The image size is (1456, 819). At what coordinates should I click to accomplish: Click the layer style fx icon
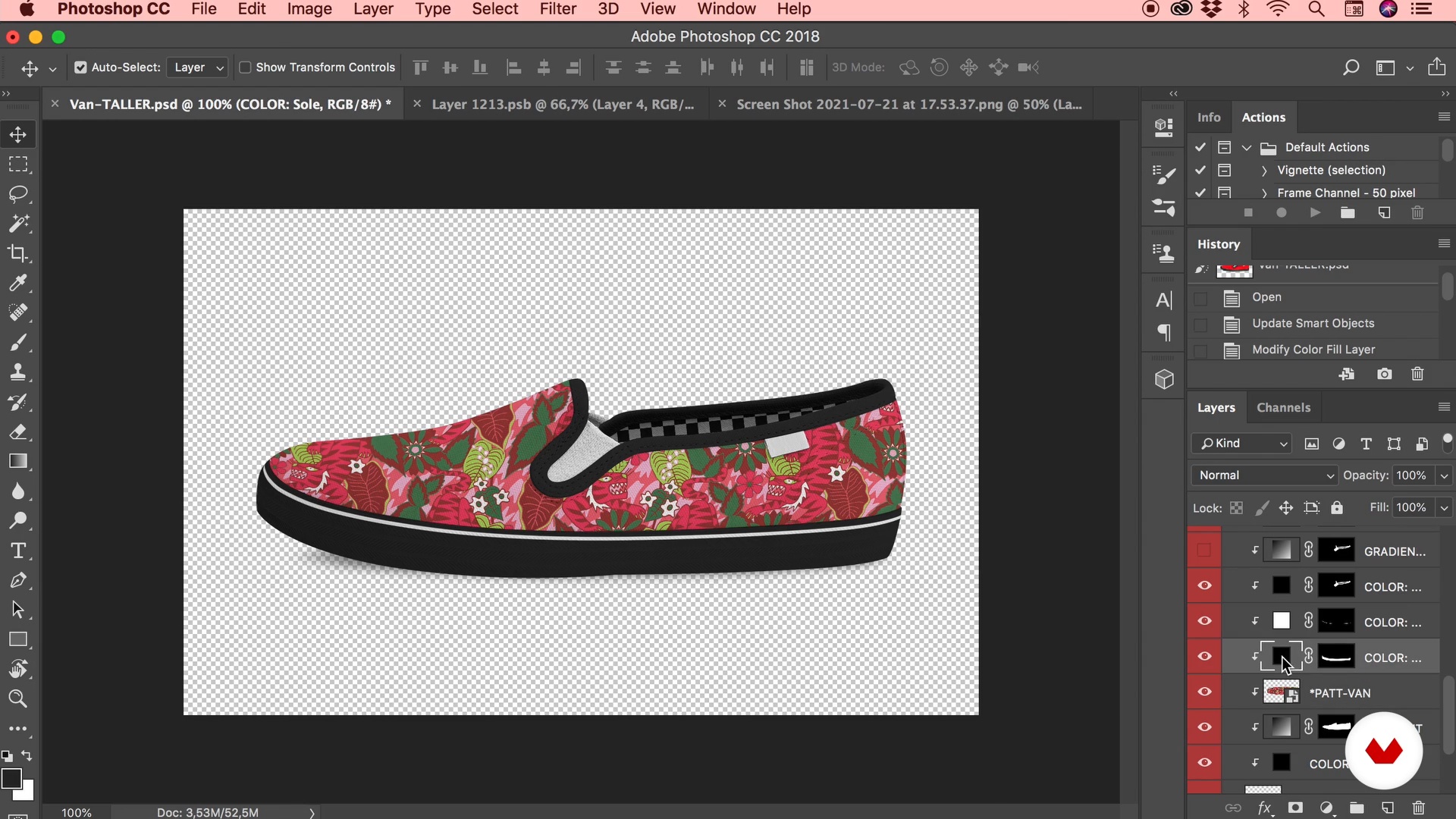pos(1264,808)
